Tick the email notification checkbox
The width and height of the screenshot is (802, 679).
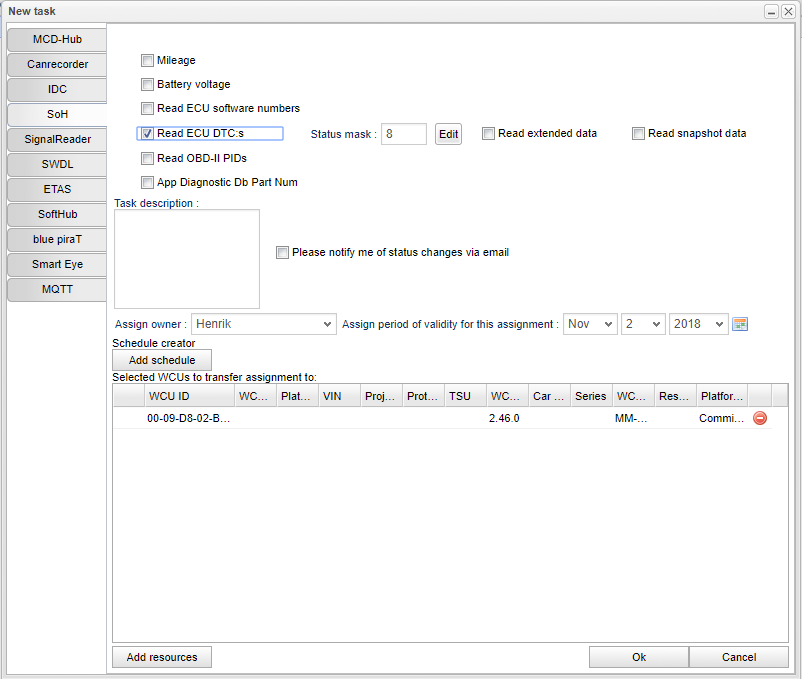tap(283, 253)
